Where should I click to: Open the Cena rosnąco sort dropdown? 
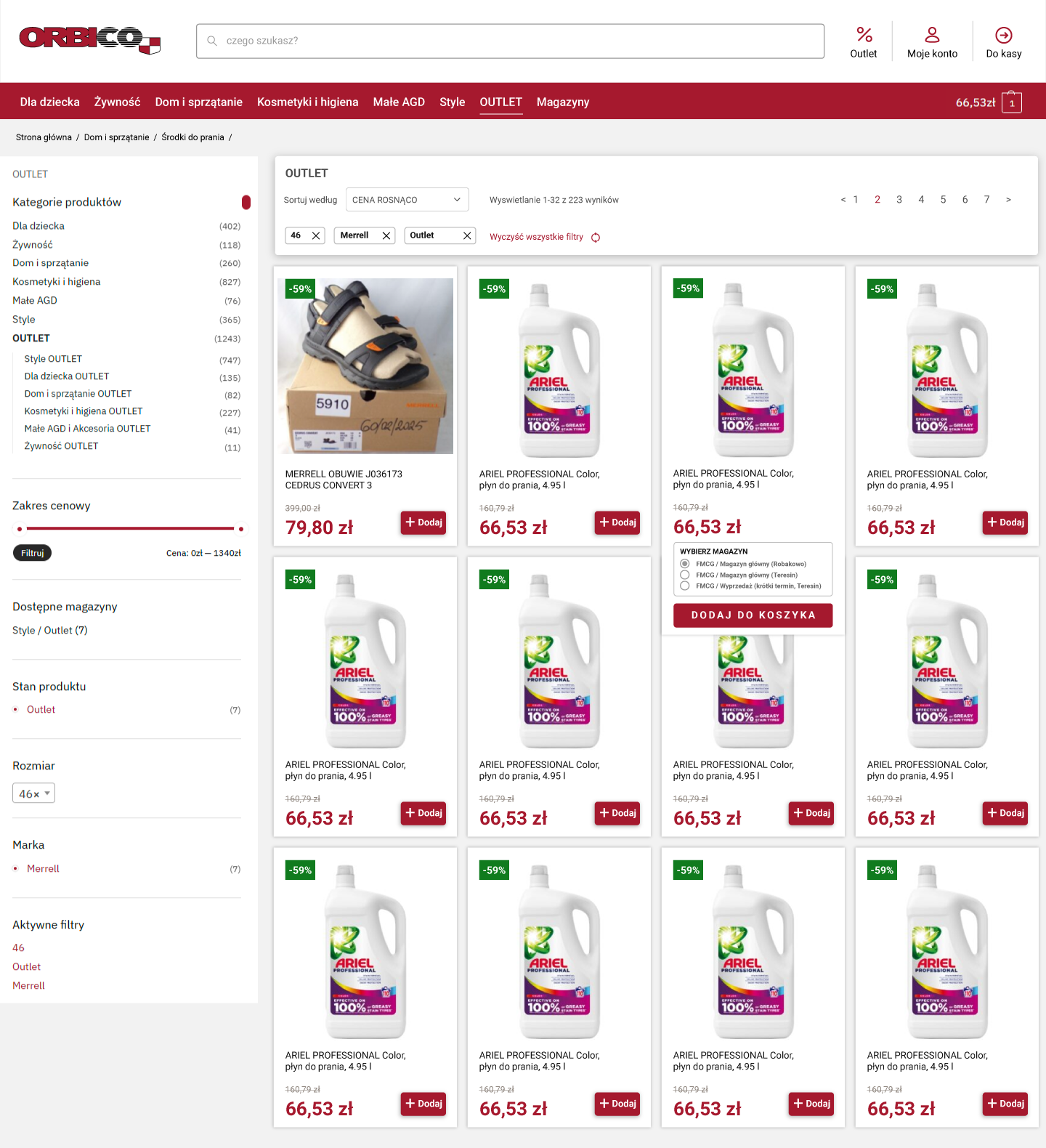(407, 200)
